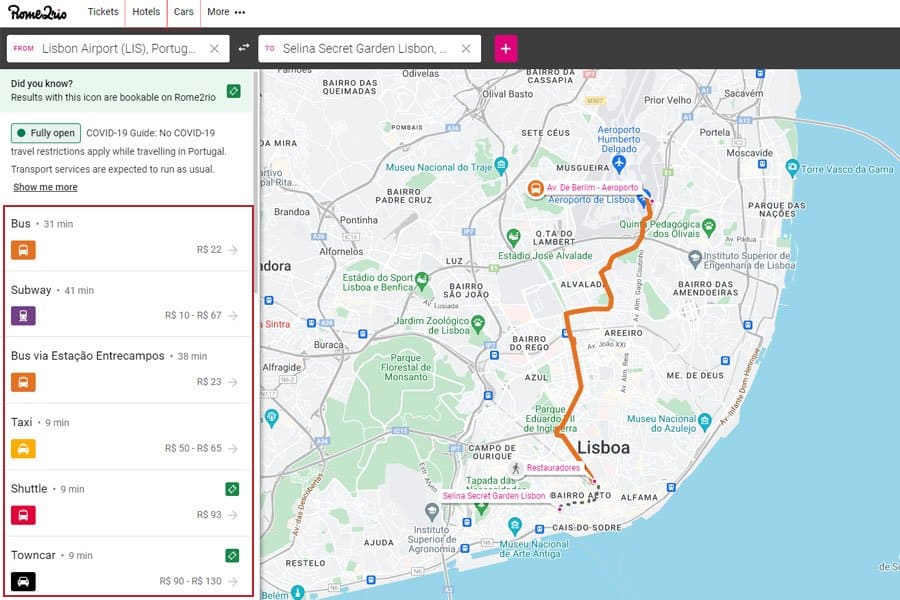Click the results panel scrollbar
The width and height of the screenshot is (900, 600).
tap(256, 181)
